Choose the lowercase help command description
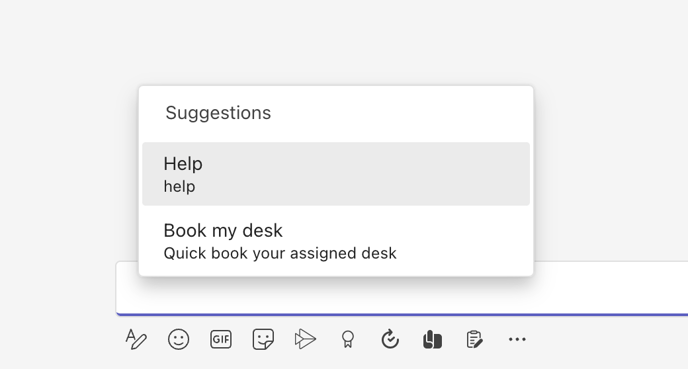Image resolution: width=688 pixels, height=369 pixels. (179, 187)
